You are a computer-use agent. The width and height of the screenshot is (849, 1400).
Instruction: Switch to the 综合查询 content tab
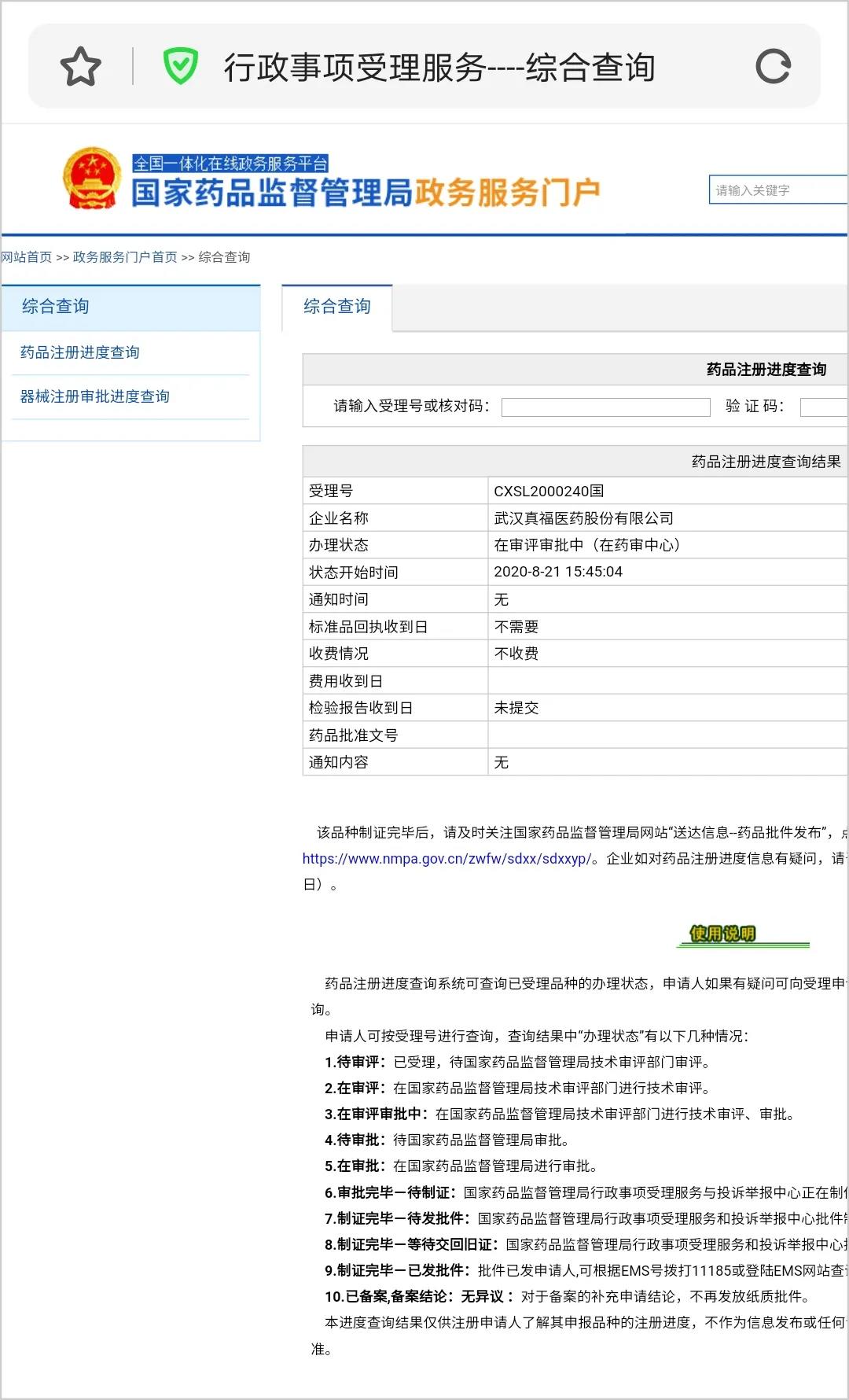pos(337,307)
